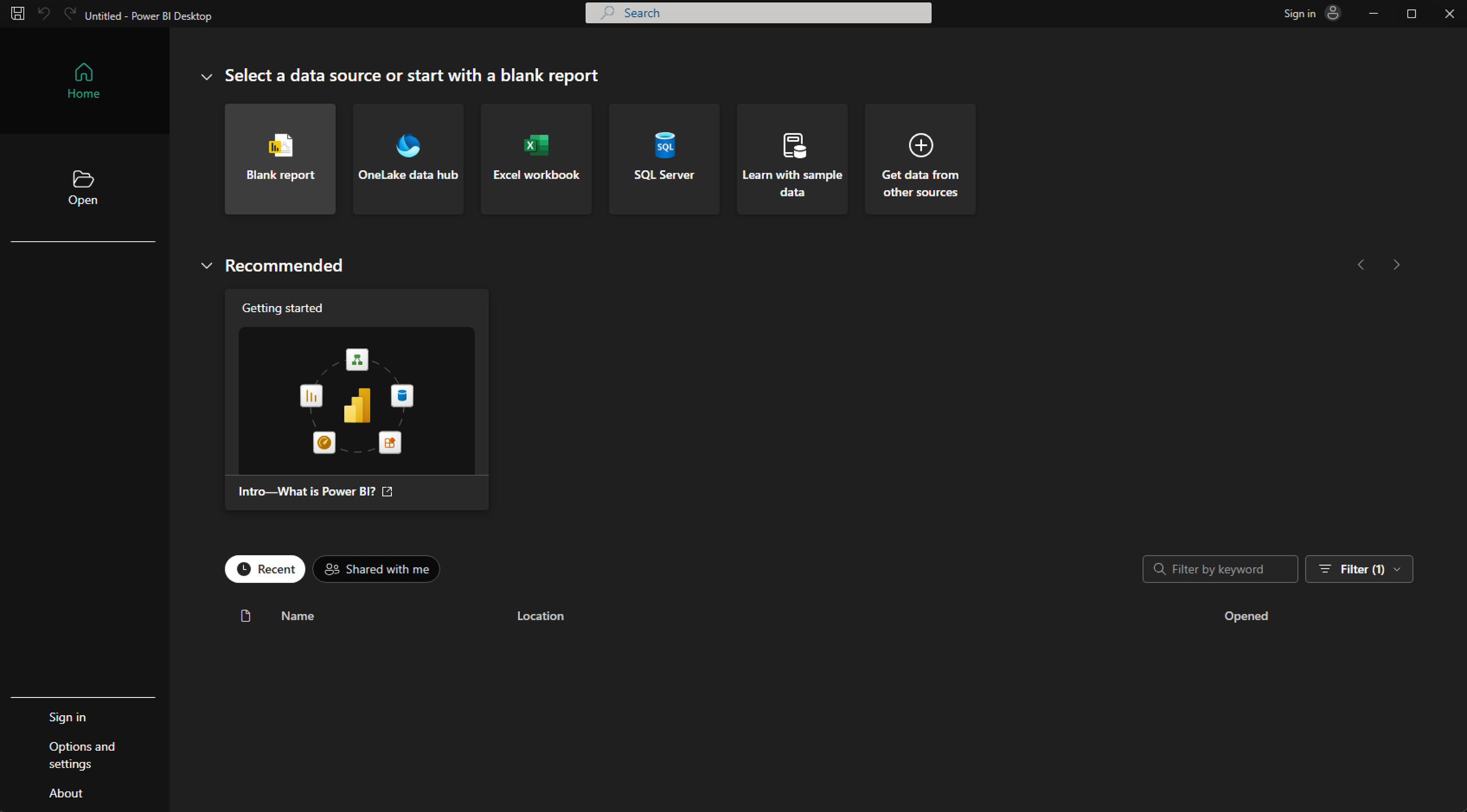
Task: Open Intro—What is Power BI? link
Action: [315, 492]
